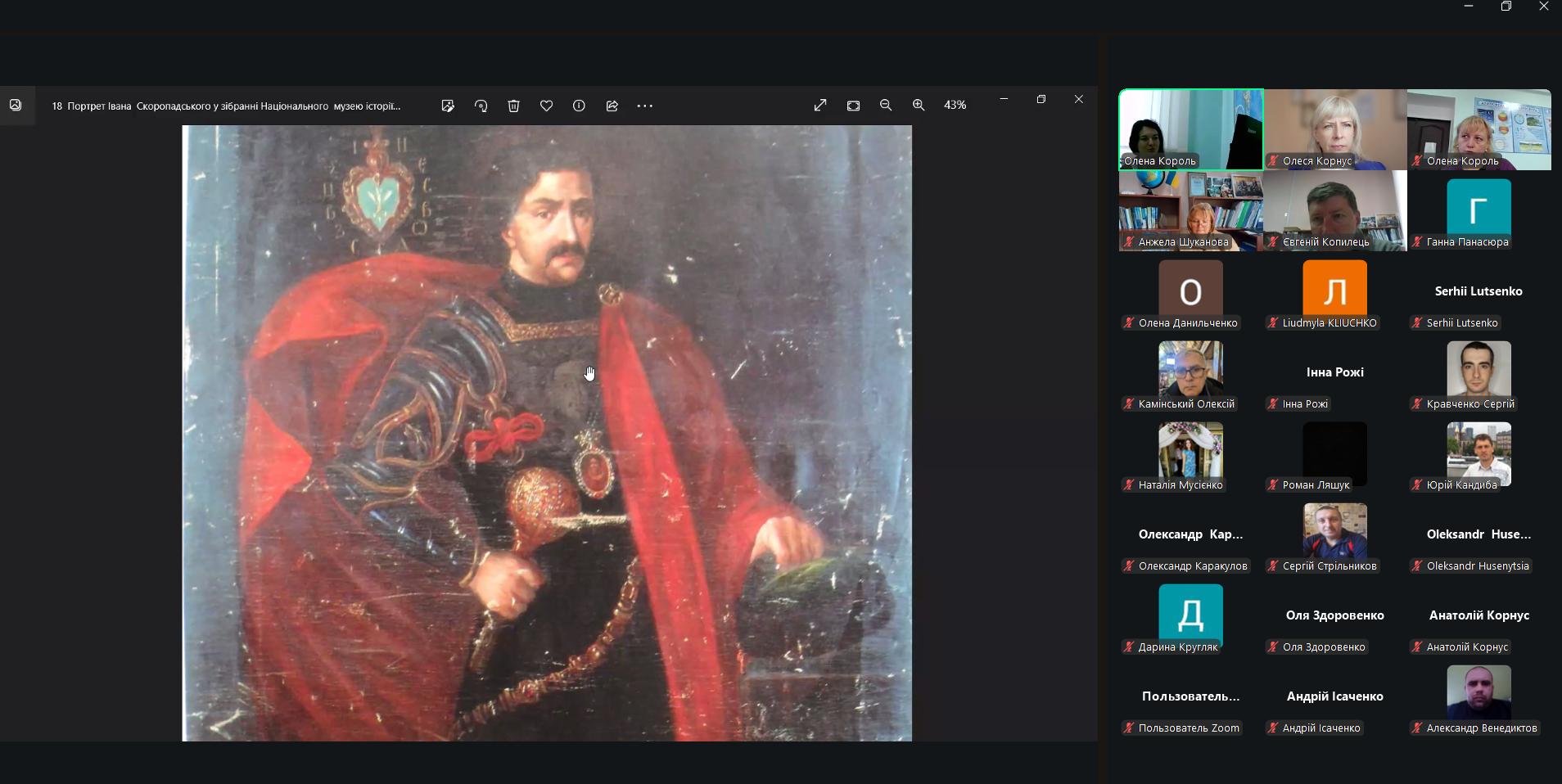Enter full screen with diagonal arrows icon
The height and width of the screenshot is (784, 1562).
click(x=820, y=106)
